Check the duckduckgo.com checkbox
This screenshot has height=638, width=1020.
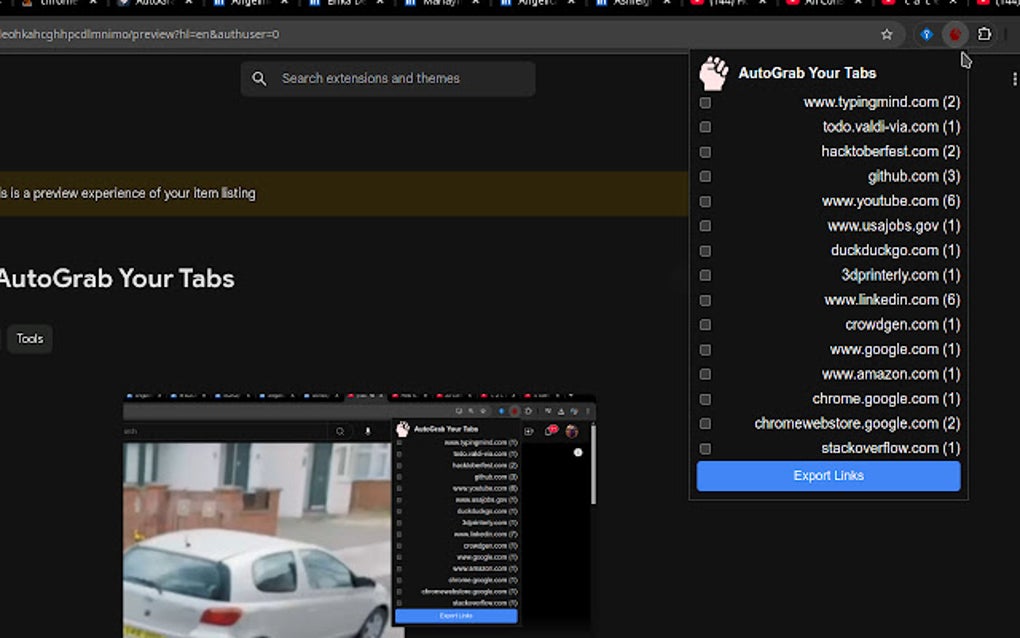coord(705,250)
